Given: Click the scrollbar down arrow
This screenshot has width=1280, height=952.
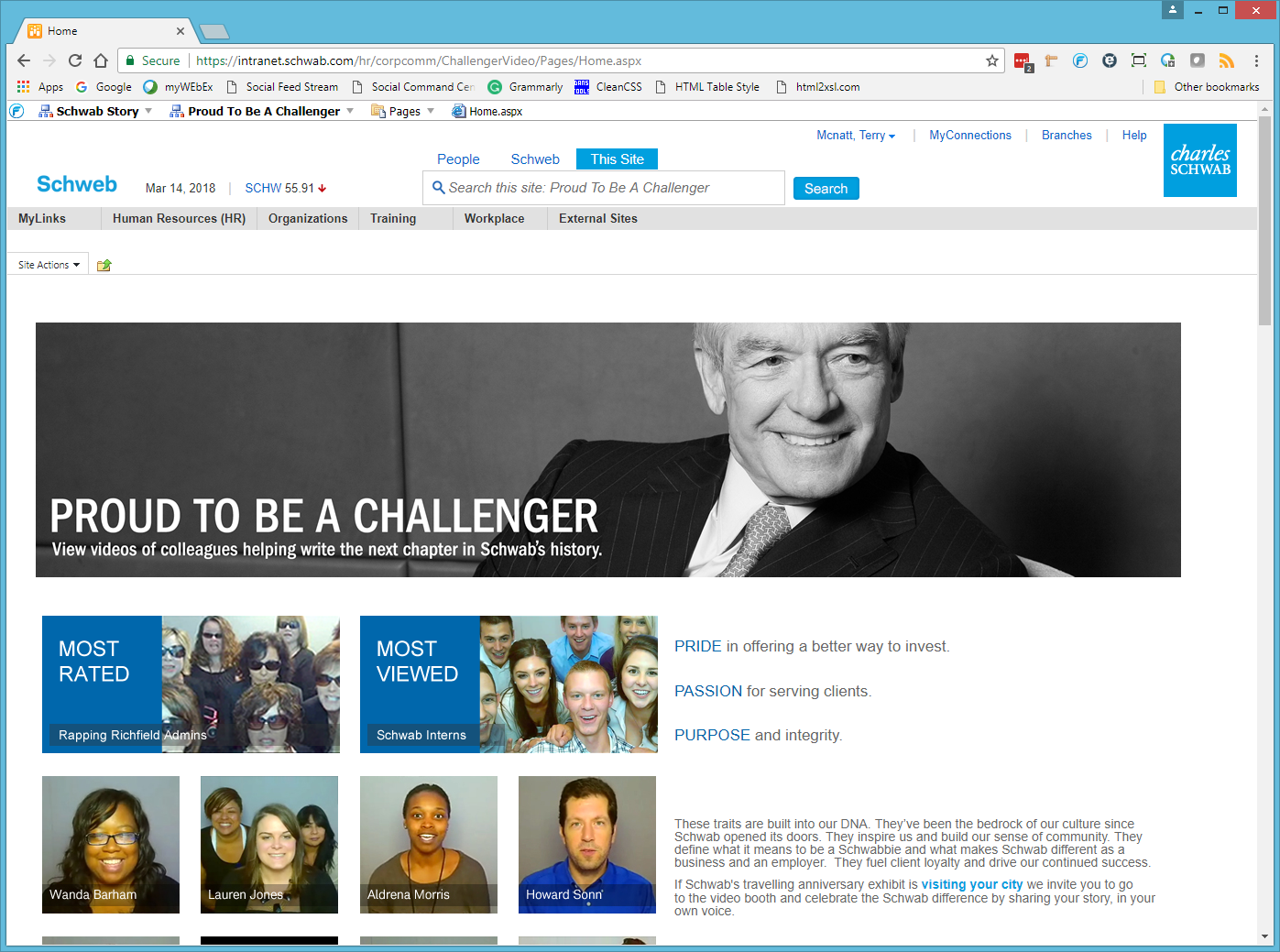Looking at the screenshot, I should [x=1264, y=936].
